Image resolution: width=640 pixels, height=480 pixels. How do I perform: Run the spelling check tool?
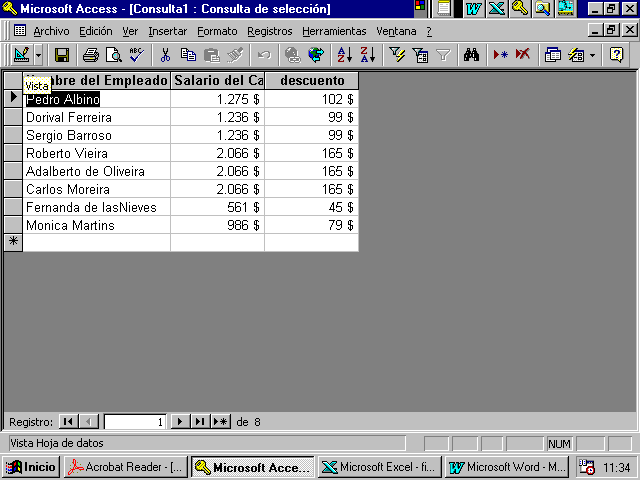(x=136, y=55)
